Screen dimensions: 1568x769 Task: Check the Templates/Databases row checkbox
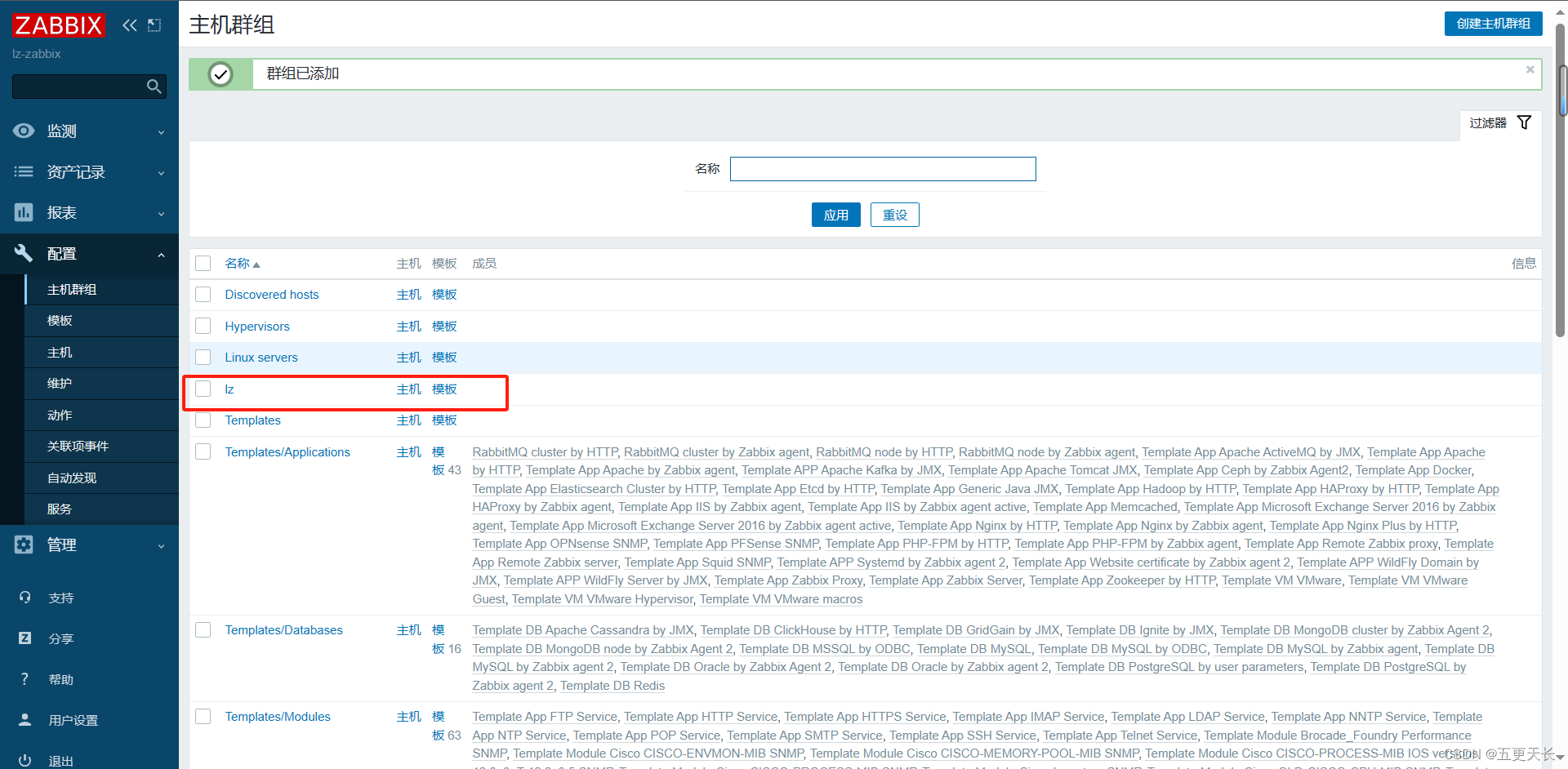coord(203,630)
